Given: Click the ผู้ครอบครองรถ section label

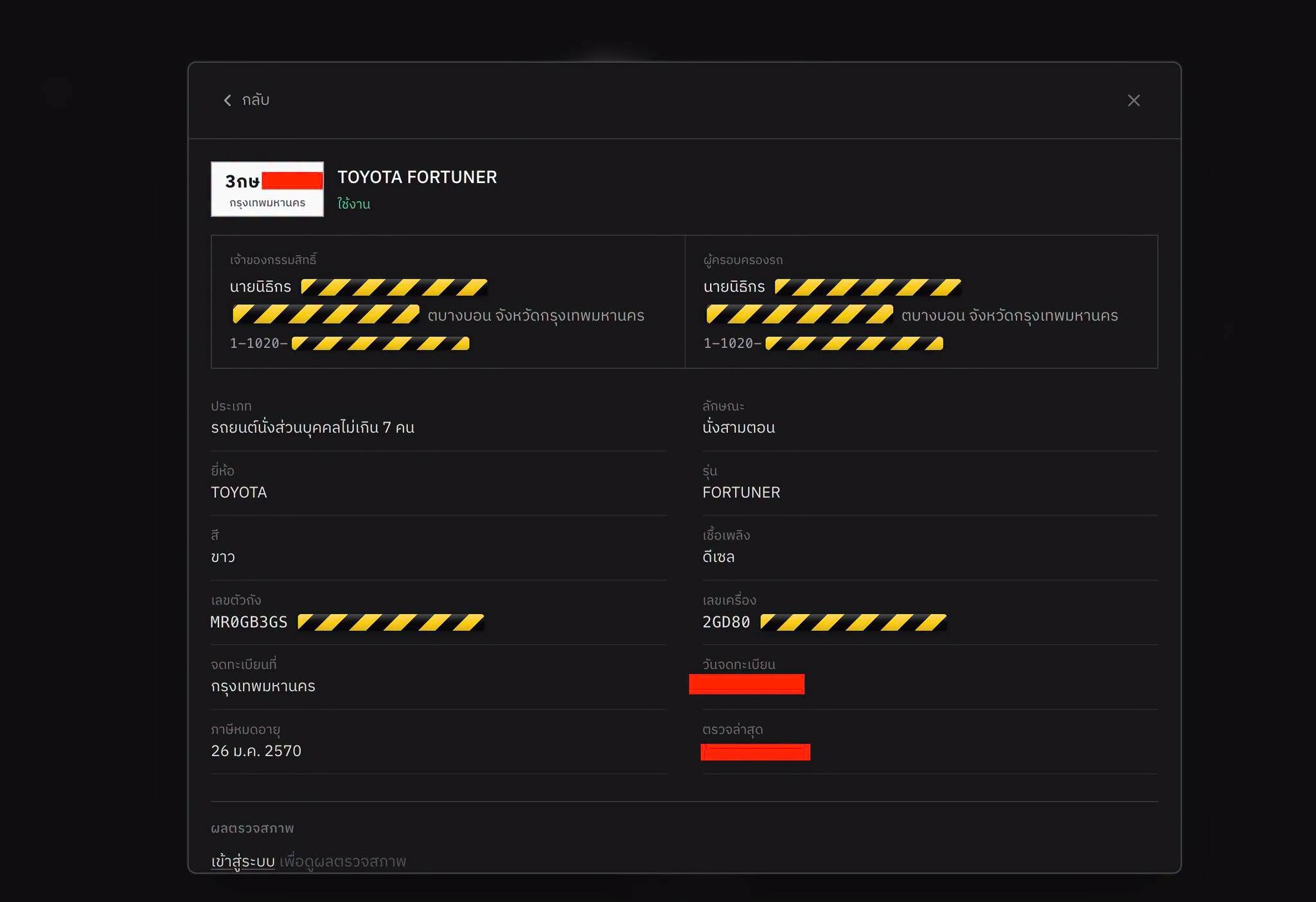Looking at the screenshot, I should click(x=743, y=260).
